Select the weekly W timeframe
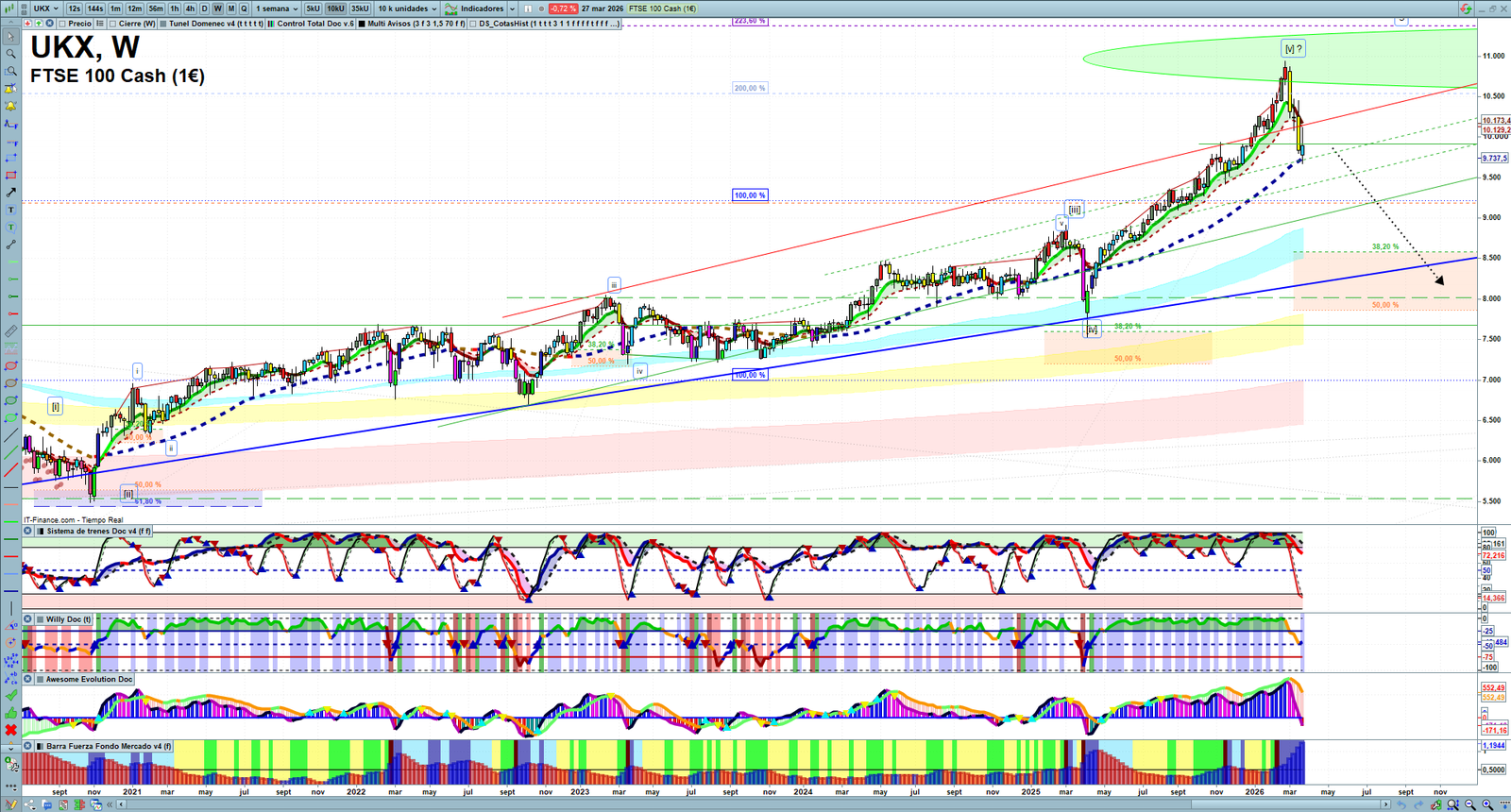This screenshot has width=1511, height=812. coord(217,8)
